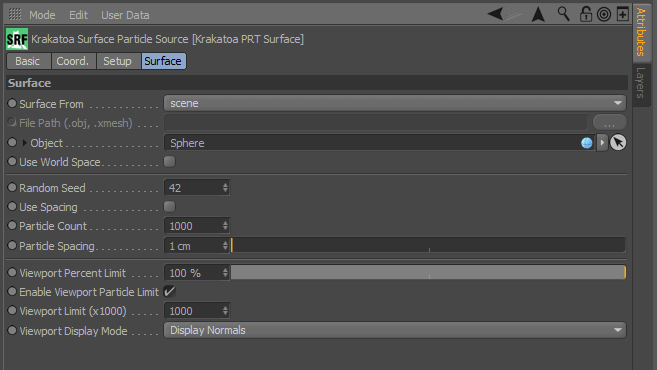657x370 pixels.
Task: Expand the Object parameter triangle
Action: (24, 143)
